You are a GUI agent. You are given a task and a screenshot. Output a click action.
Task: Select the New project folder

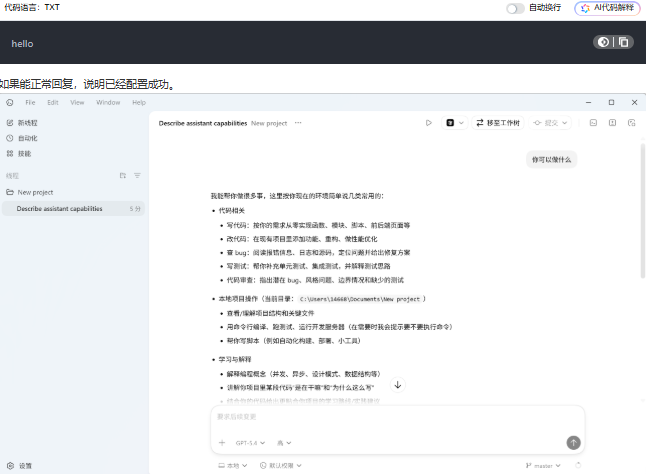click(30, 192)
